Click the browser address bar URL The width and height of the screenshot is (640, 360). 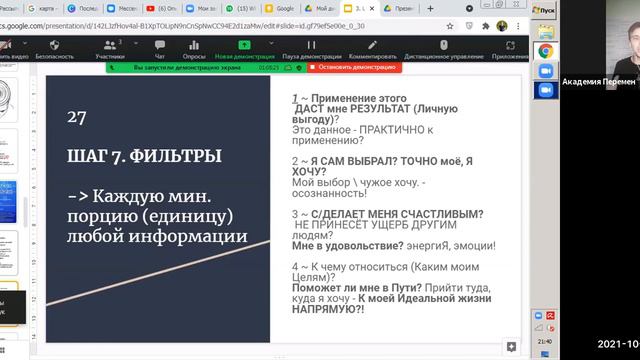182,26
